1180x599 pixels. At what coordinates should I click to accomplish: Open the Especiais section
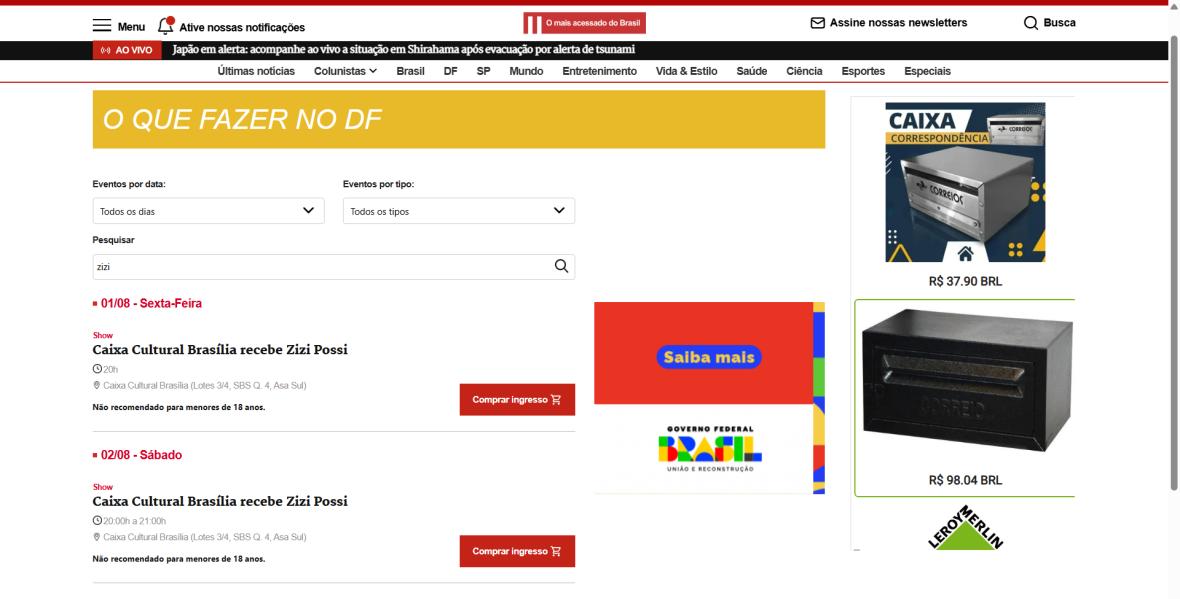[927, 71]
